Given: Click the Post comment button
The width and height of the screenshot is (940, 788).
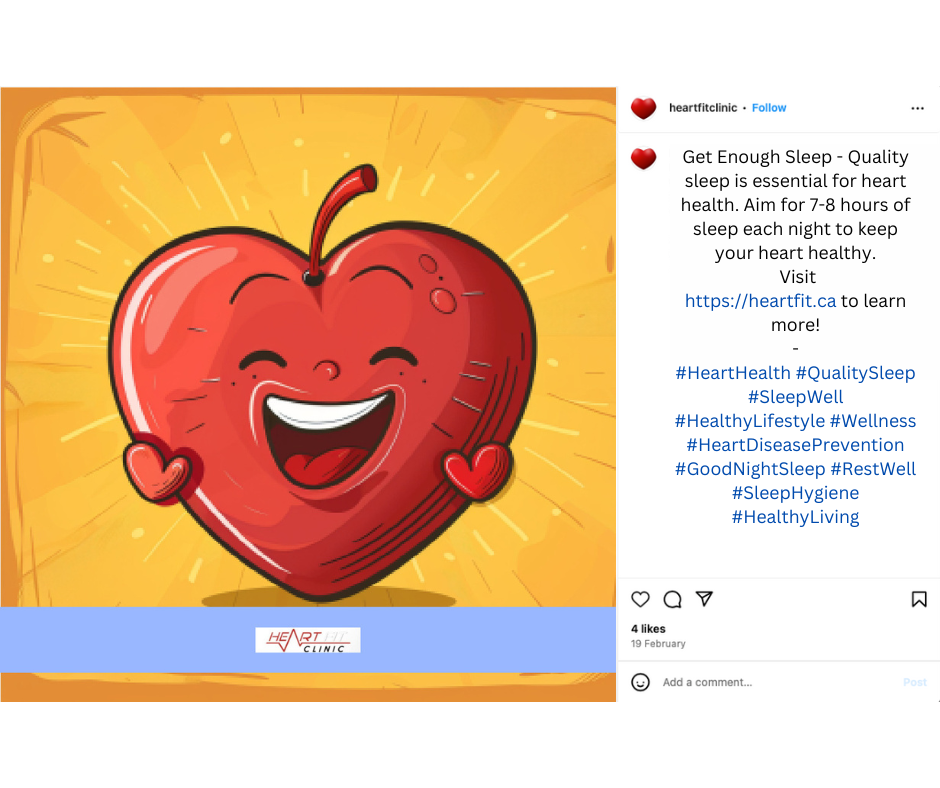Looking at the screenshot, I should pyautogui.click(x=915, y=682).
